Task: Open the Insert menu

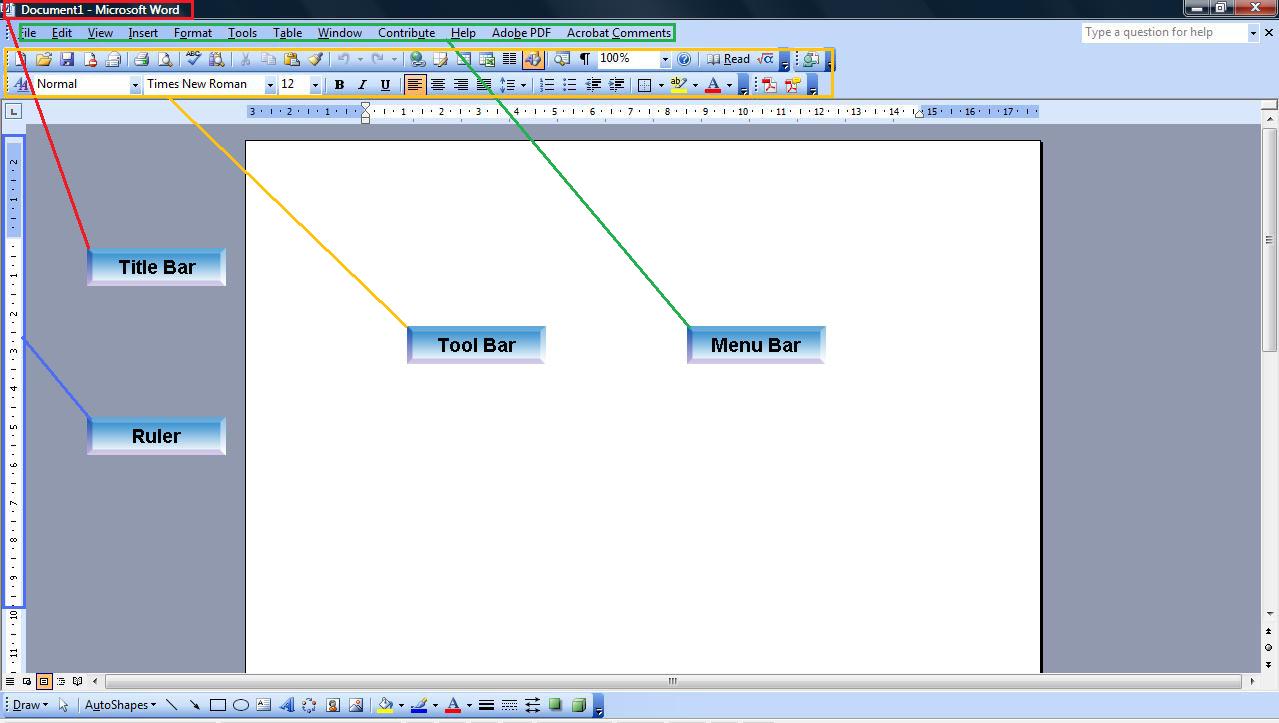Action: pos(143,33)
